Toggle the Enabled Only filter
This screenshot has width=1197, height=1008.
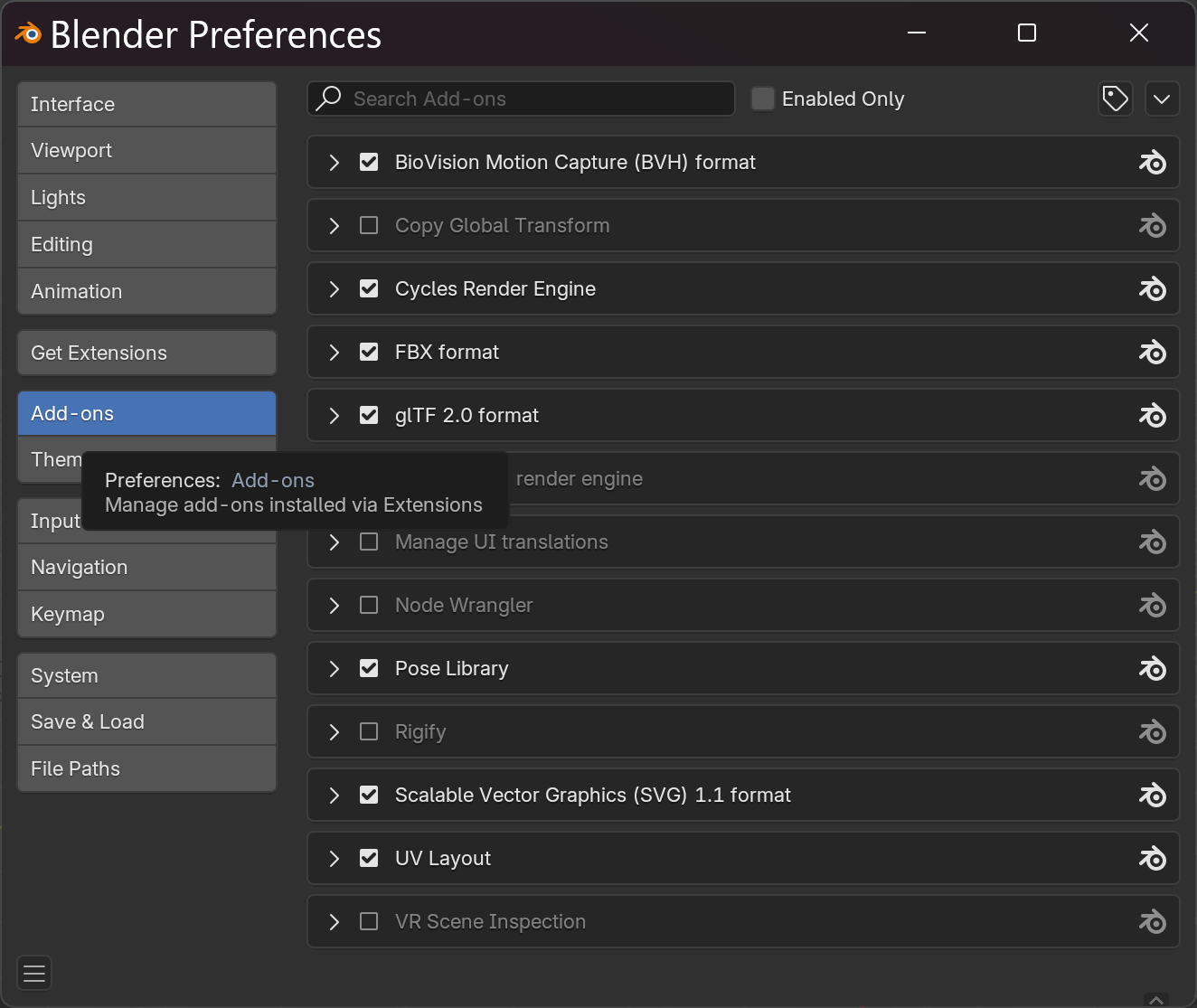pyautogui.click(x=763, y=99)
